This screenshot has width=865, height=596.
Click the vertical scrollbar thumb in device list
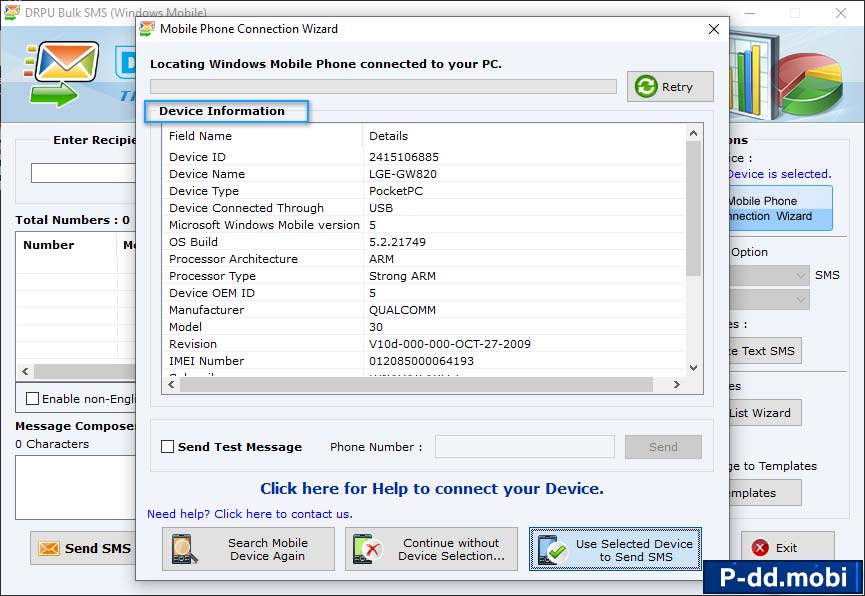click(693, 209)
